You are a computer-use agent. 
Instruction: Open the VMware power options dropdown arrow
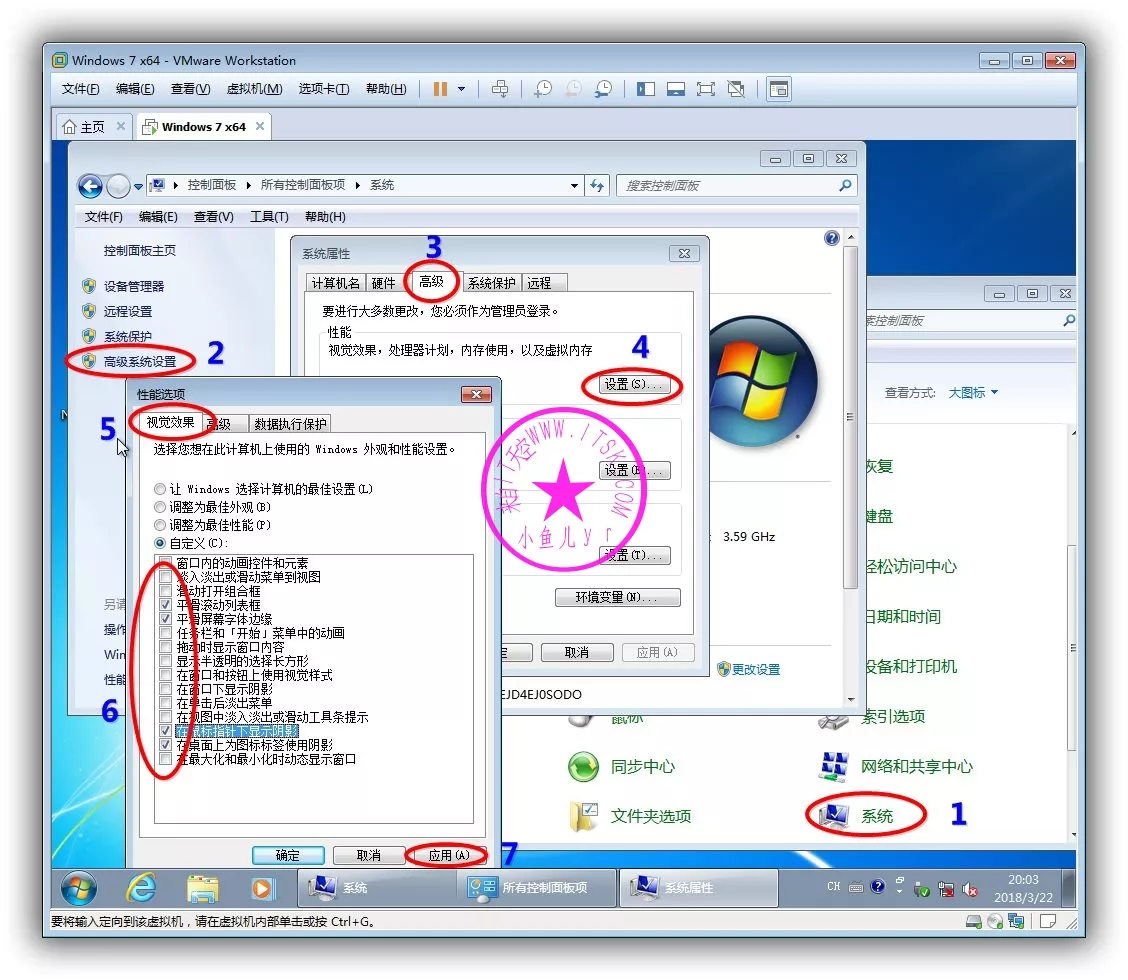[x=461, y=89]
